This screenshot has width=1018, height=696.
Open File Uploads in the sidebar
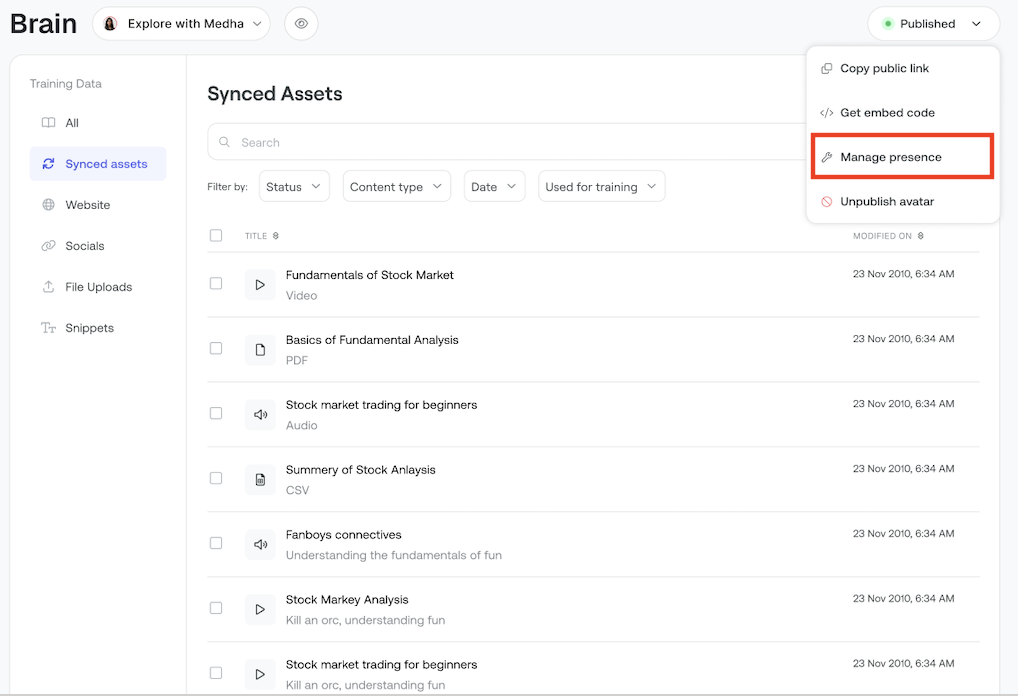coord(98,287)
